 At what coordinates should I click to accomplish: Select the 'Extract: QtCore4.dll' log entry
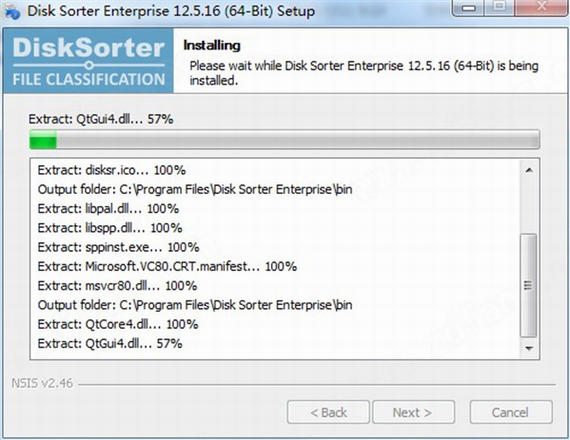click(118, 324)
